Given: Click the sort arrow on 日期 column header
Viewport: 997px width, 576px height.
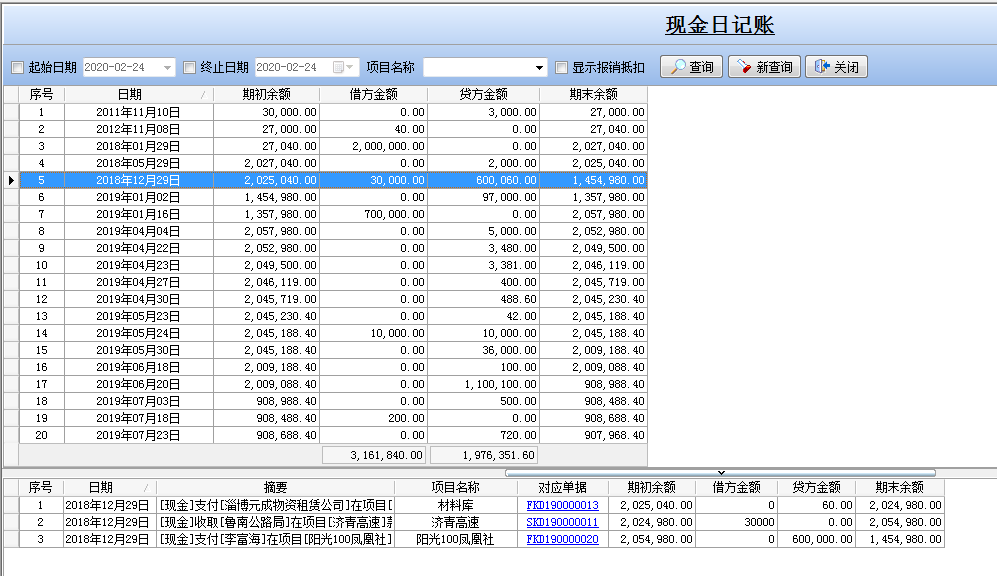Looking at the screenshot, I should click(x=205, y=95).
